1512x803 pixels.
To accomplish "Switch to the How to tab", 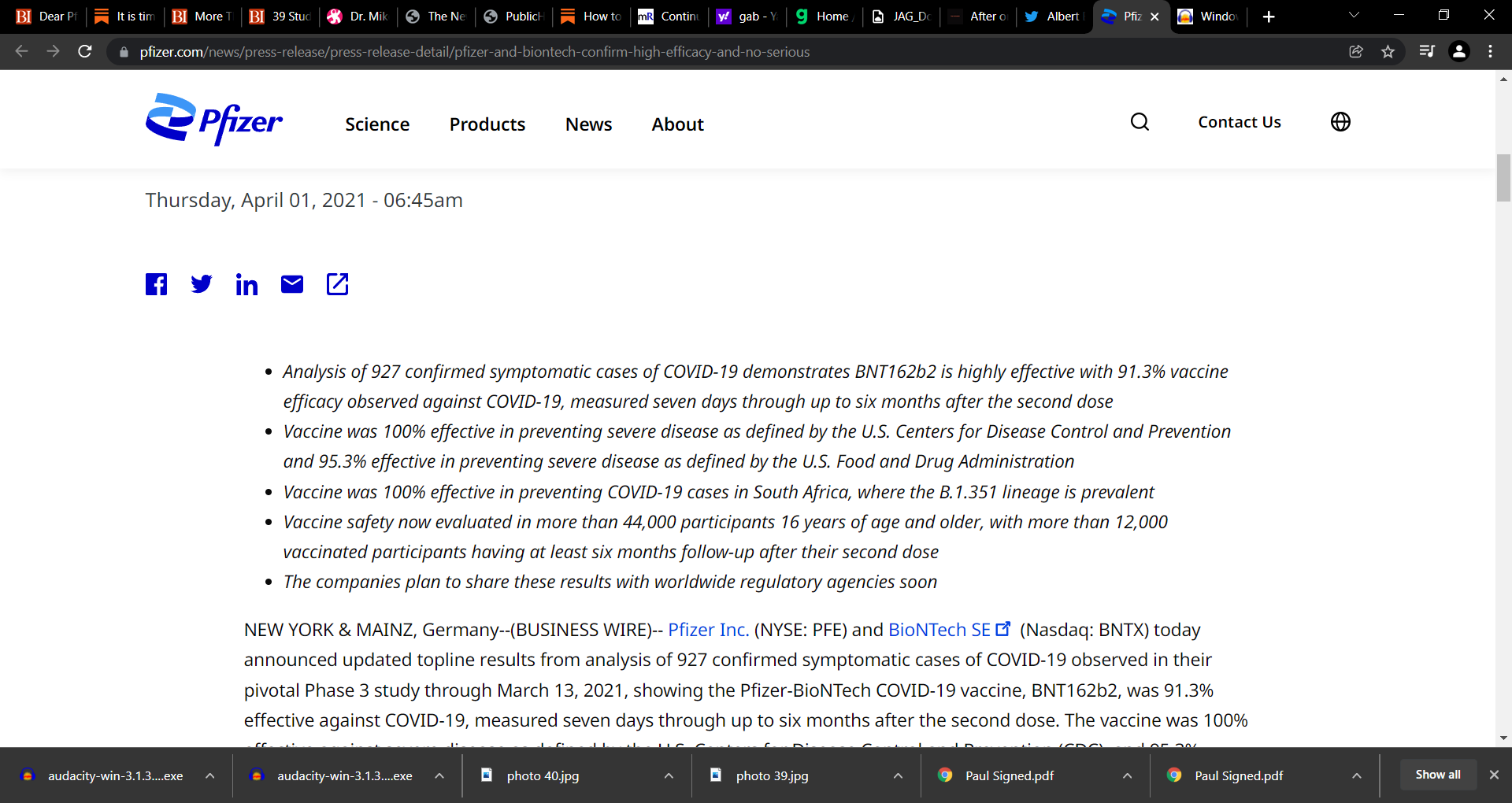I will click(x=592, y=17).
